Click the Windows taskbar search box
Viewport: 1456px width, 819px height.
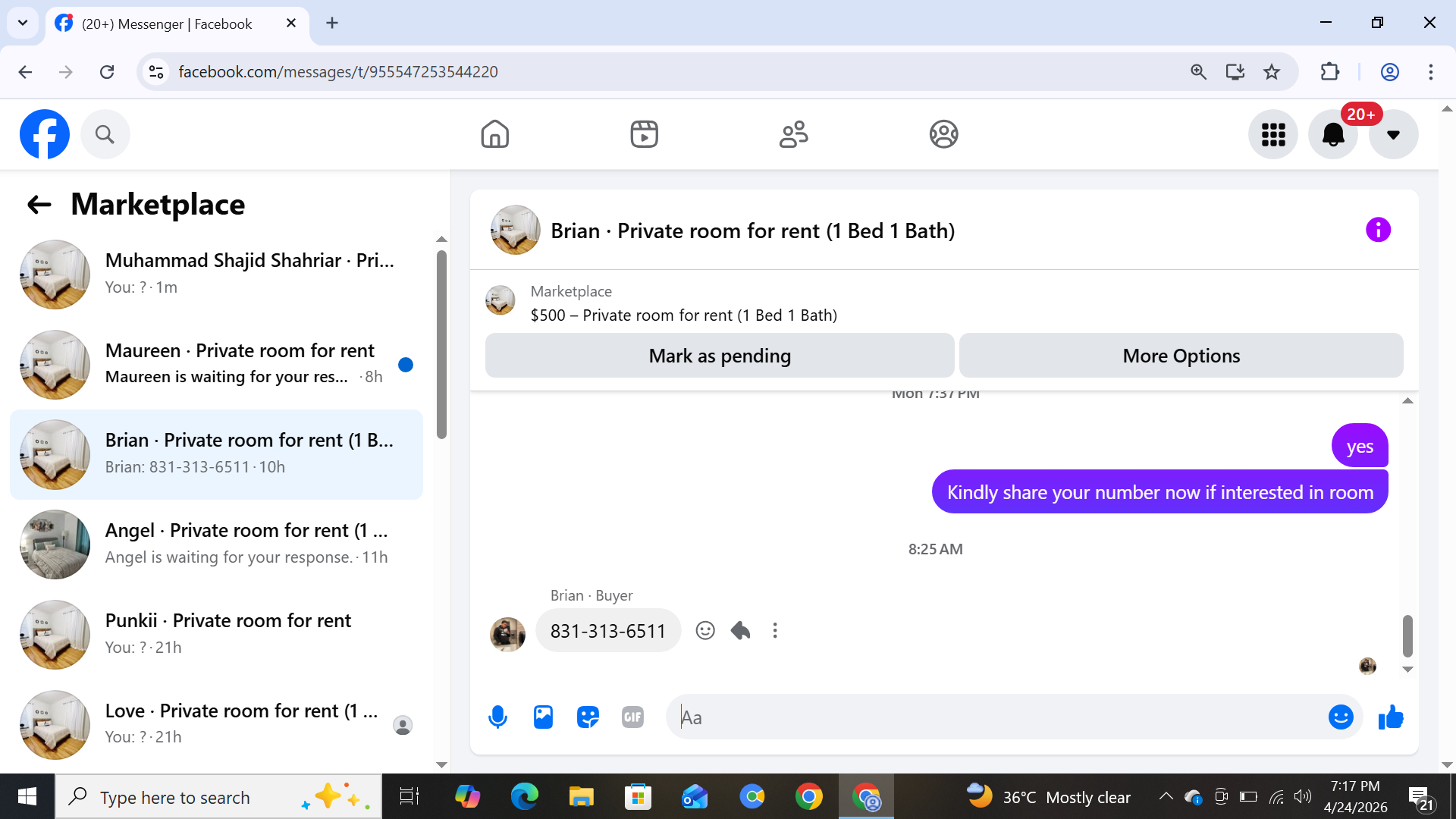(218, 797)
